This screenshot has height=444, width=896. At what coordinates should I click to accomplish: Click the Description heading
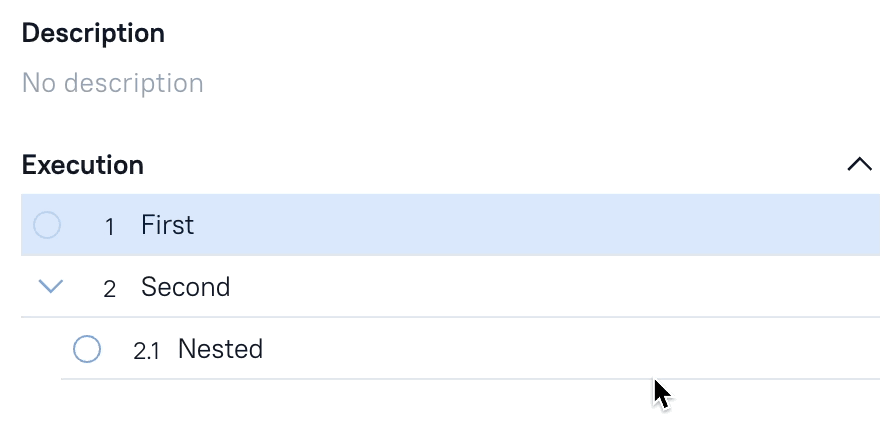[93, 33]
